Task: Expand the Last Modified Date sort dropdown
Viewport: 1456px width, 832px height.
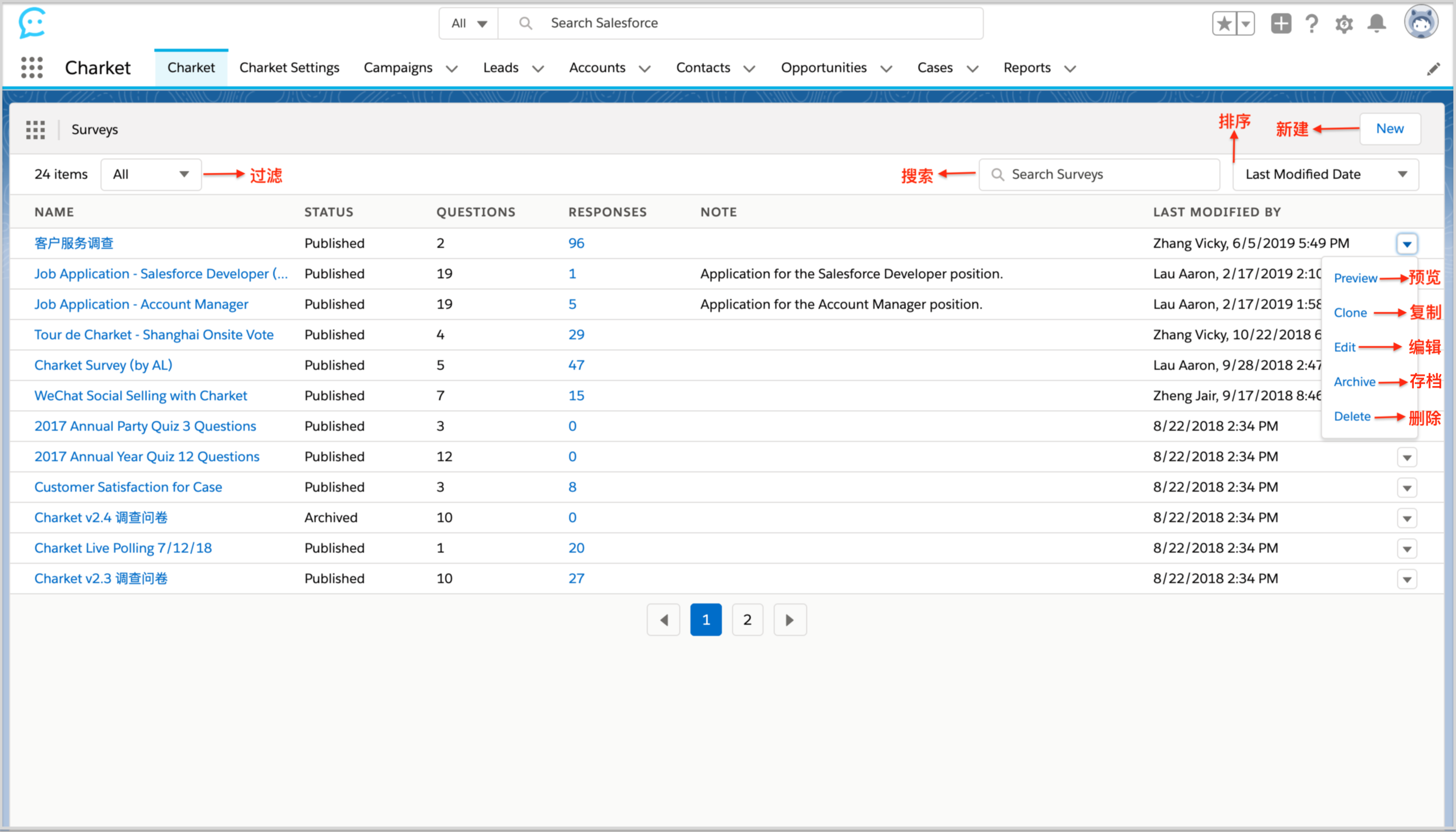Action: tap(1325, 174)
